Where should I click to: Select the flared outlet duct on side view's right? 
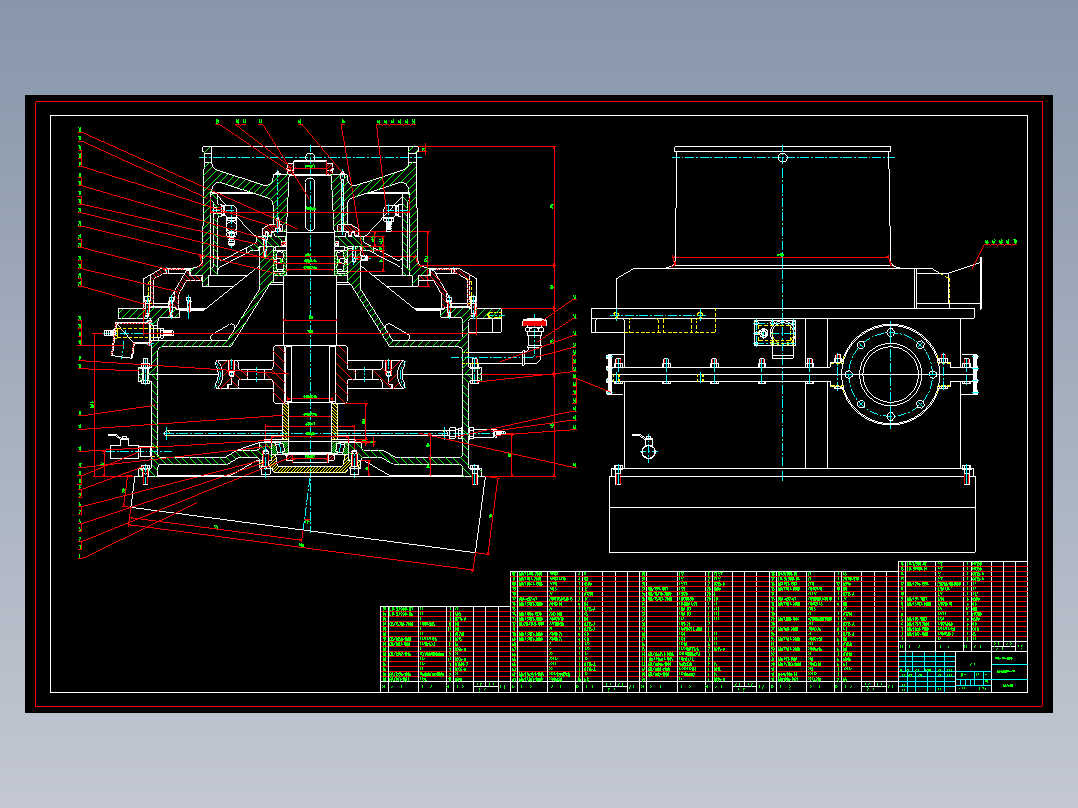pos(949,285)
